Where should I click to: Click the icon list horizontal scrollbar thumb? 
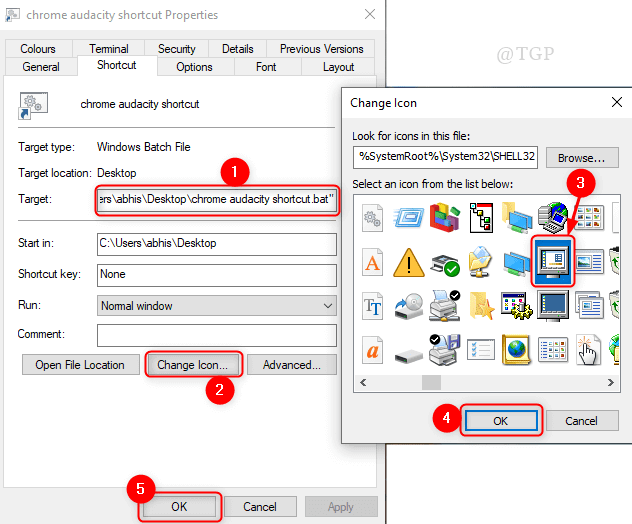431,382
